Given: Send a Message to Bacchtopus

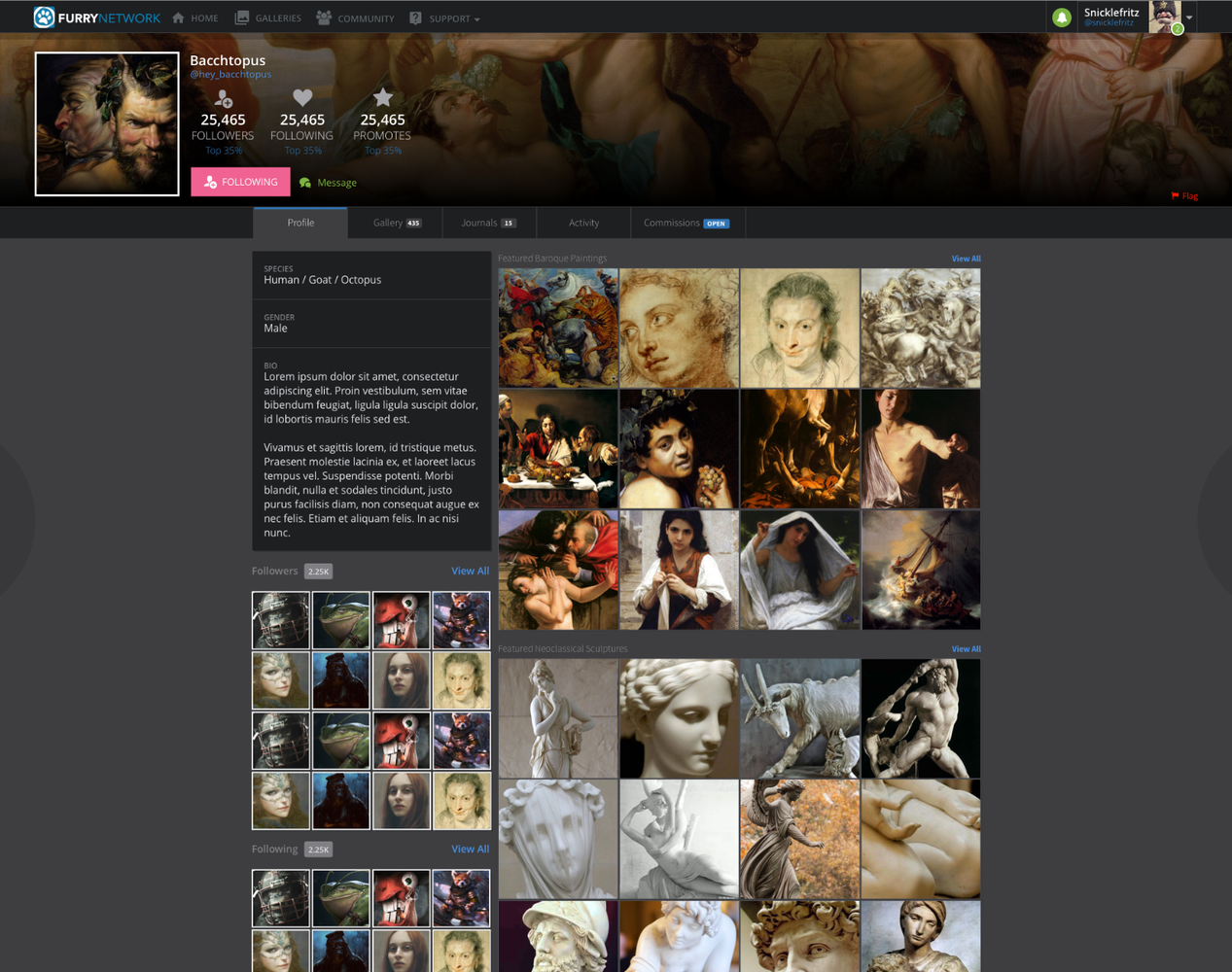Looking at the screenshot, I should click(336, 183).
